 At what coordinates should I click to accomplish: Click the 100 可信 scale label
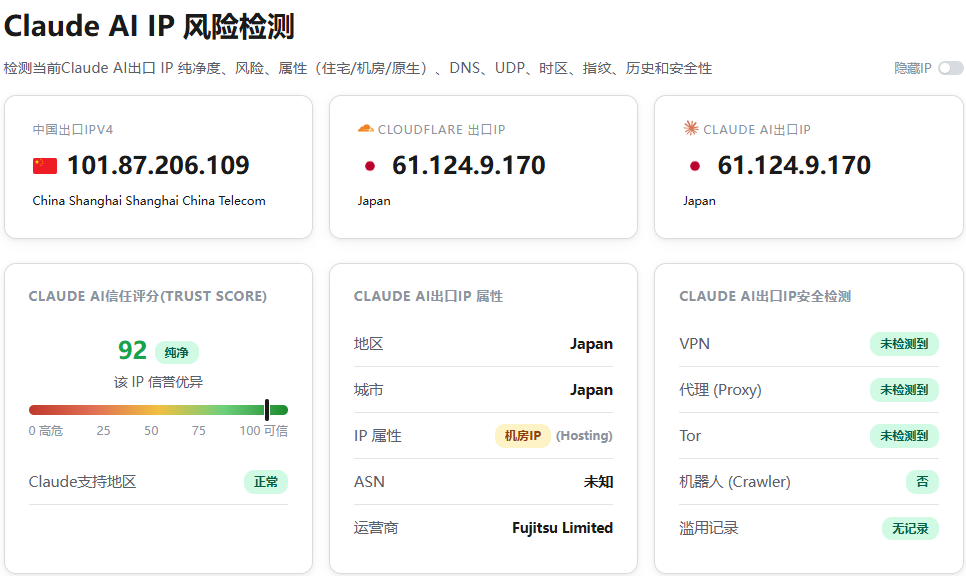pyautogui.click(x=264, y=431)
